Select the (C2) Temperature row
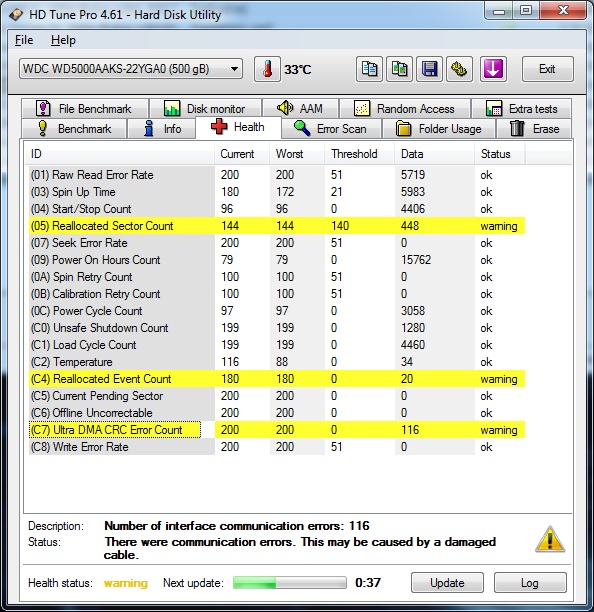 [x=277, y=362]
